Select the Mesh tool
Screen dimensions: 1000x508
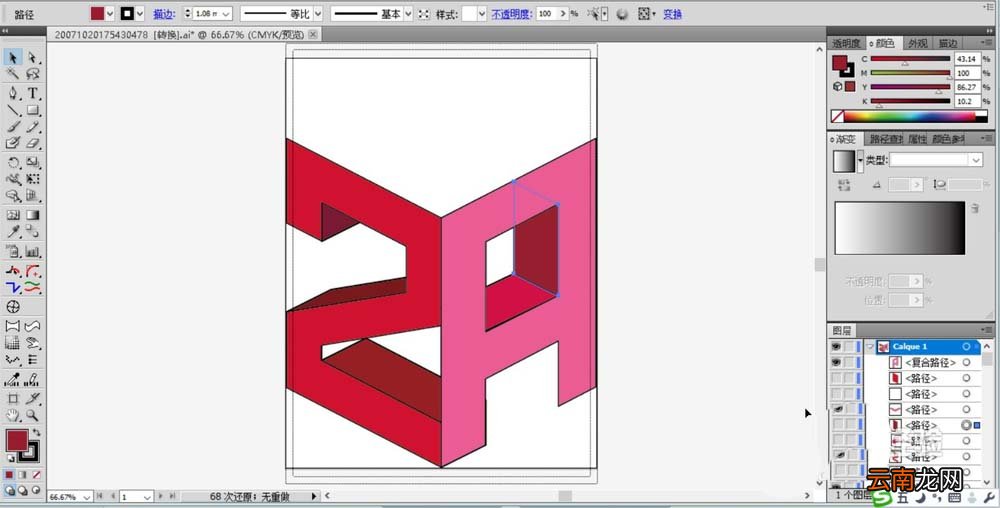tap(13, 215)
